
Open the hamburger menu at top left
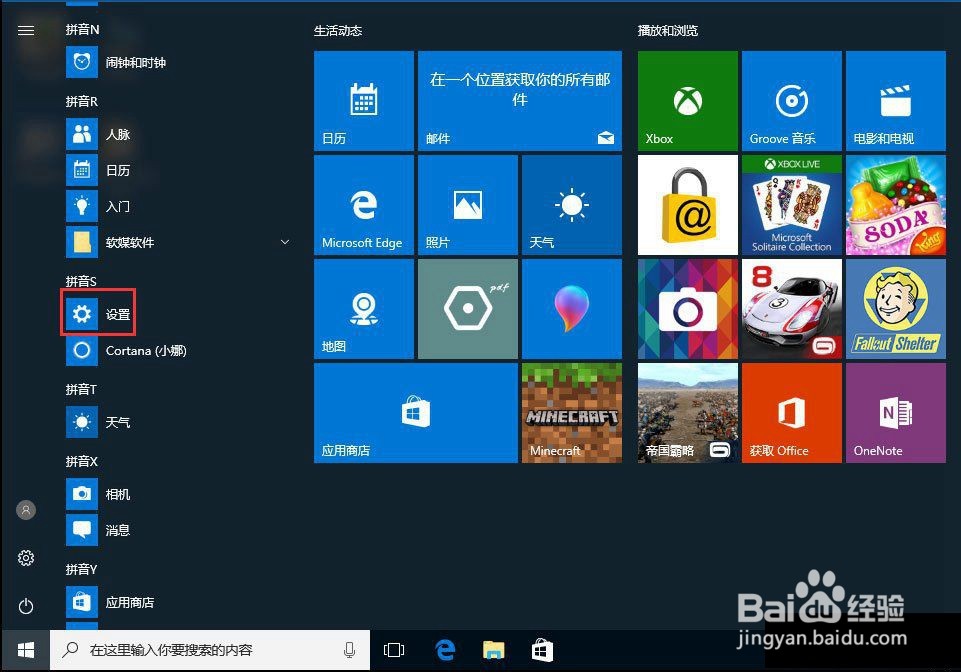(x=26, y=30)
